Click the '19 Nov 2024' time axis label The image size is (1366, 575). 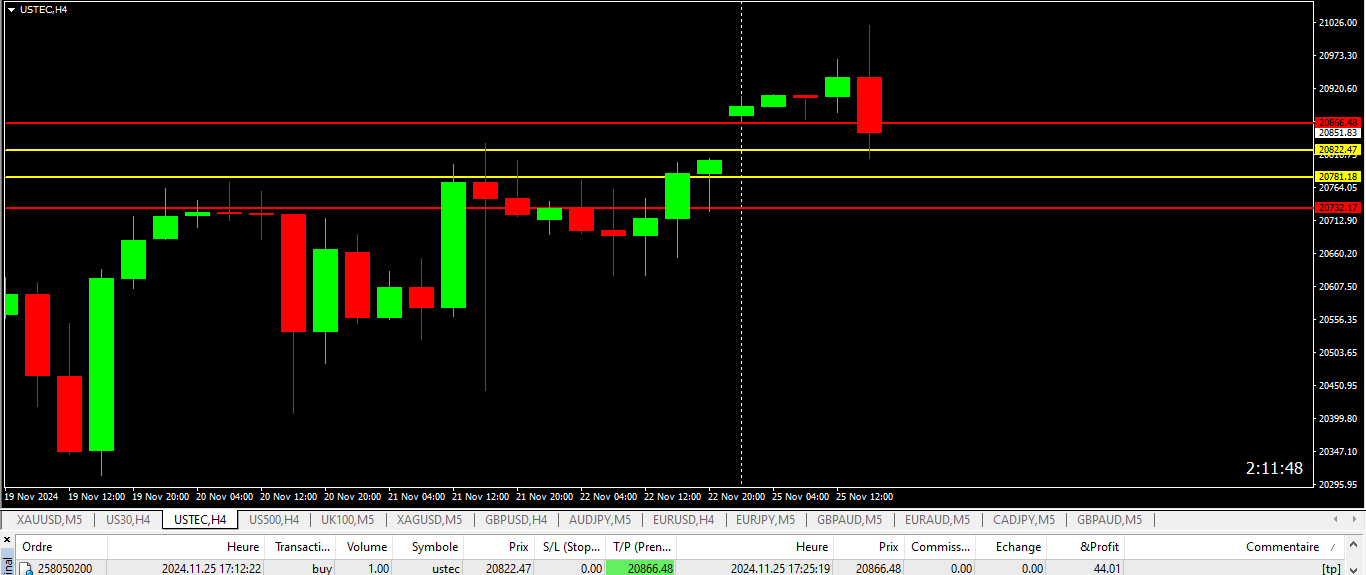tap(31, 496)
